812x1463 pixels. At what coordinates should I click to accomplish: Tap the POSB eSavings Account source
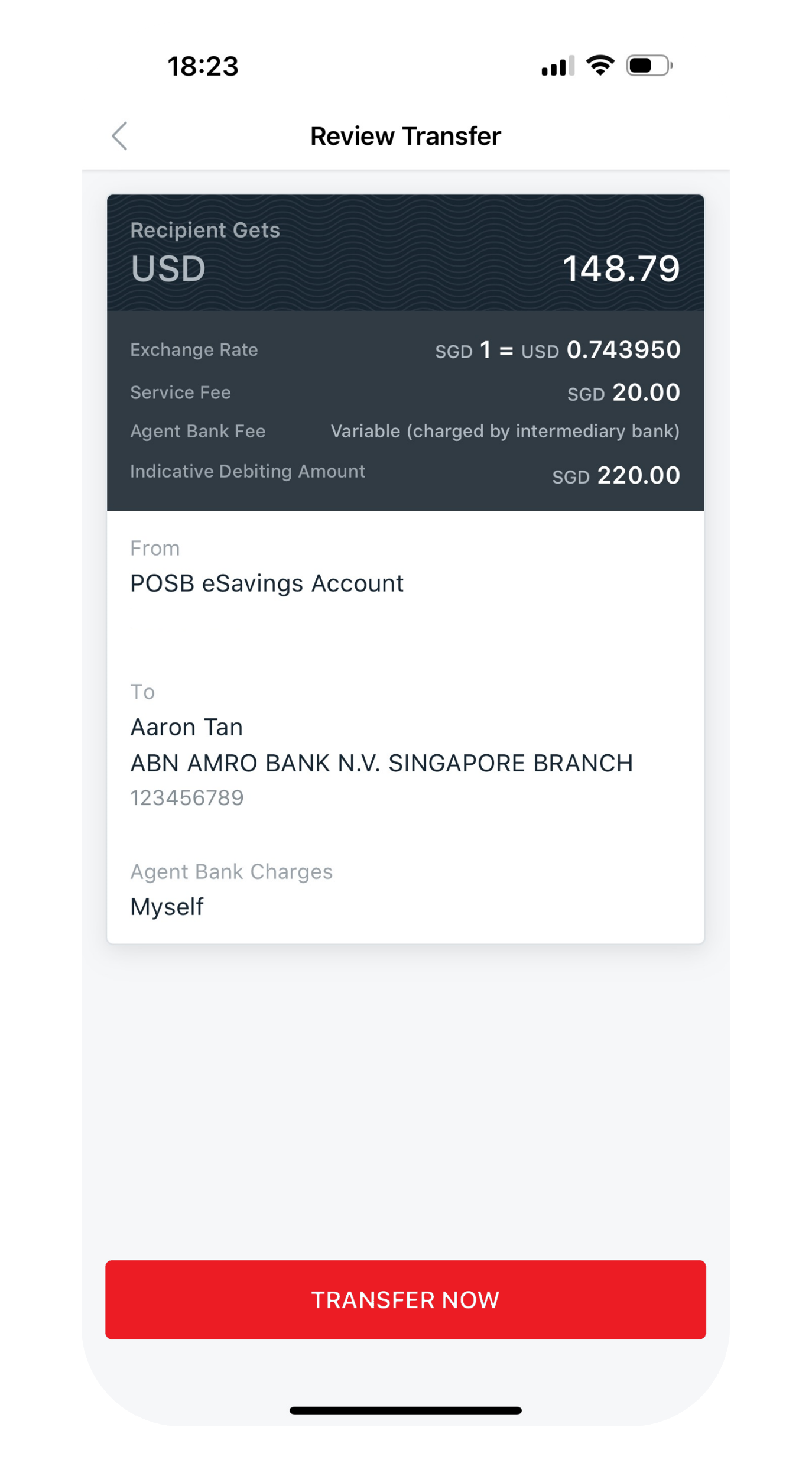267,583
